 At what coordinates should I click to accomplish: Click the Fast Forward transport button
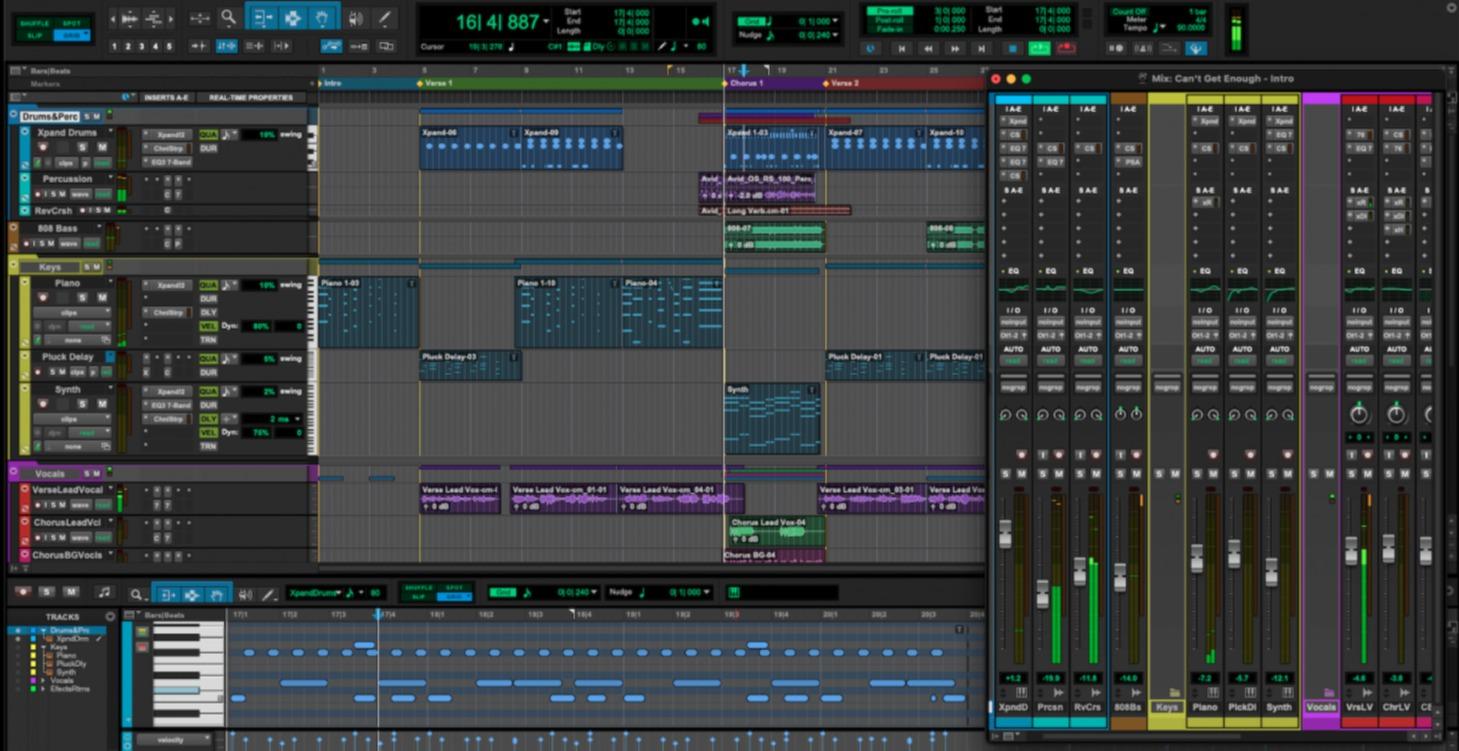click(x=956, y=48)
